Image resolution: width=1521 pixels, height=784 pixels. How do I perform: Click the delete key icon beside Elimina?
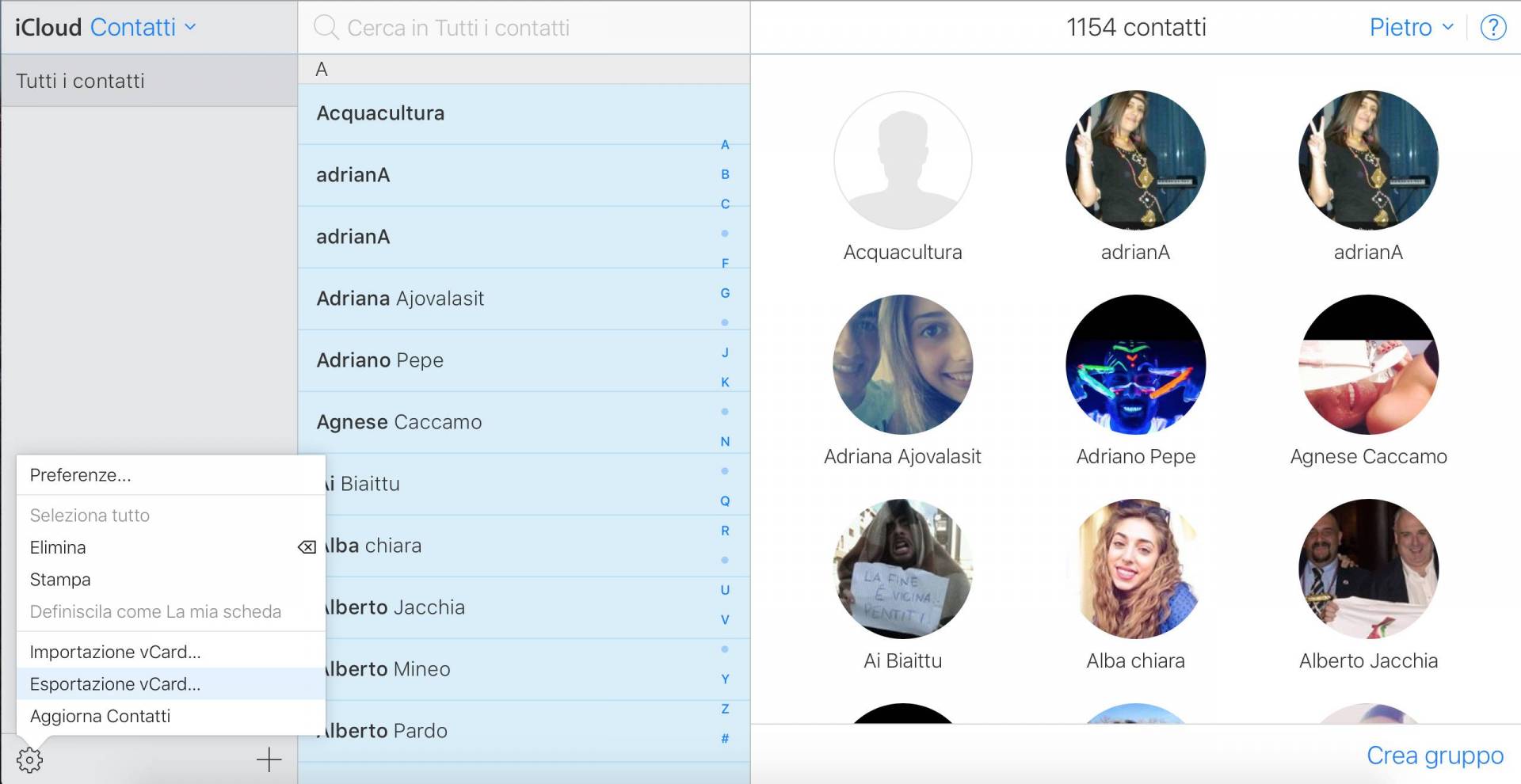[x=307, y=547]
